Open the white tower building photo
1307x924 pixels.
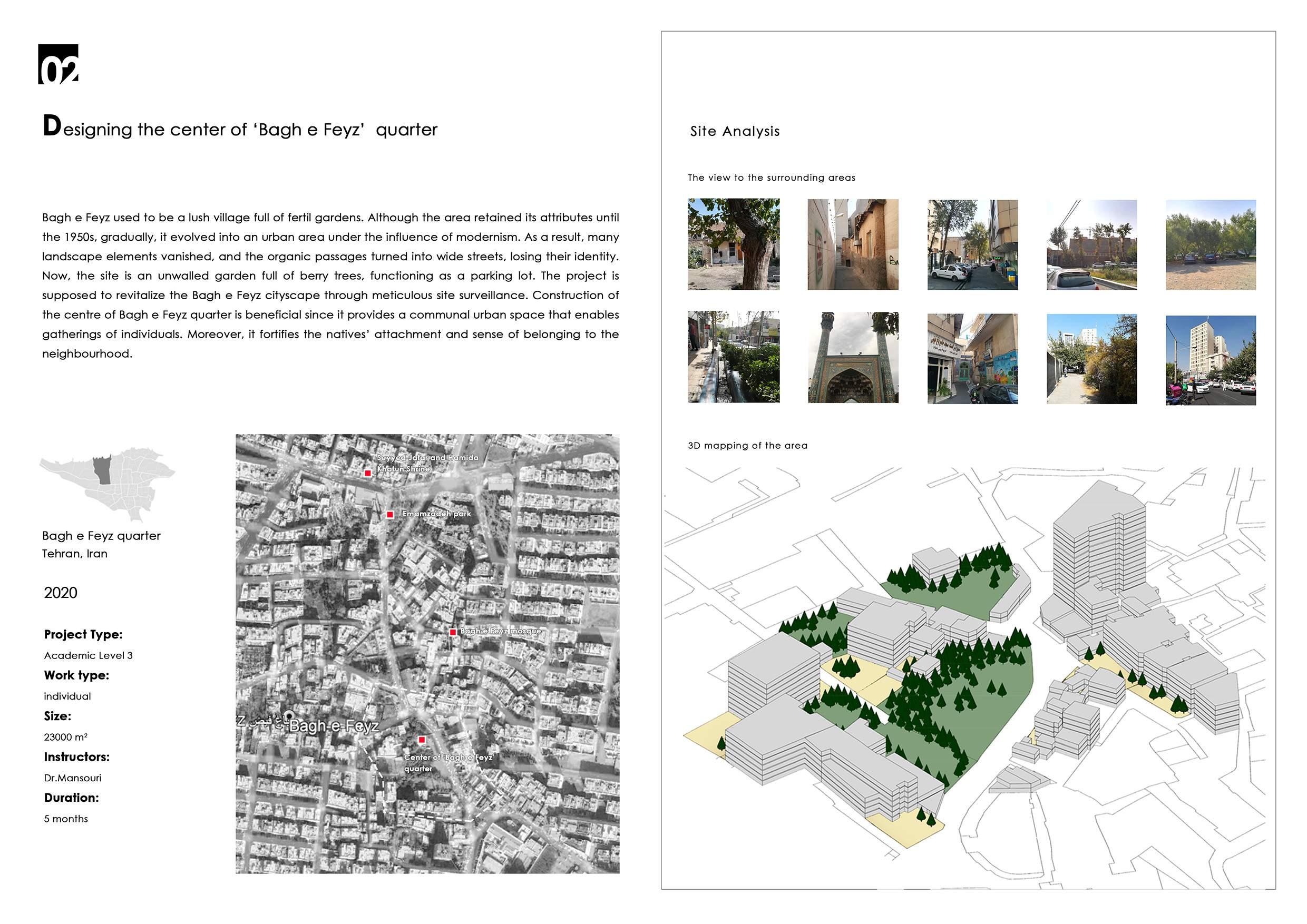tap(1210, 360)
